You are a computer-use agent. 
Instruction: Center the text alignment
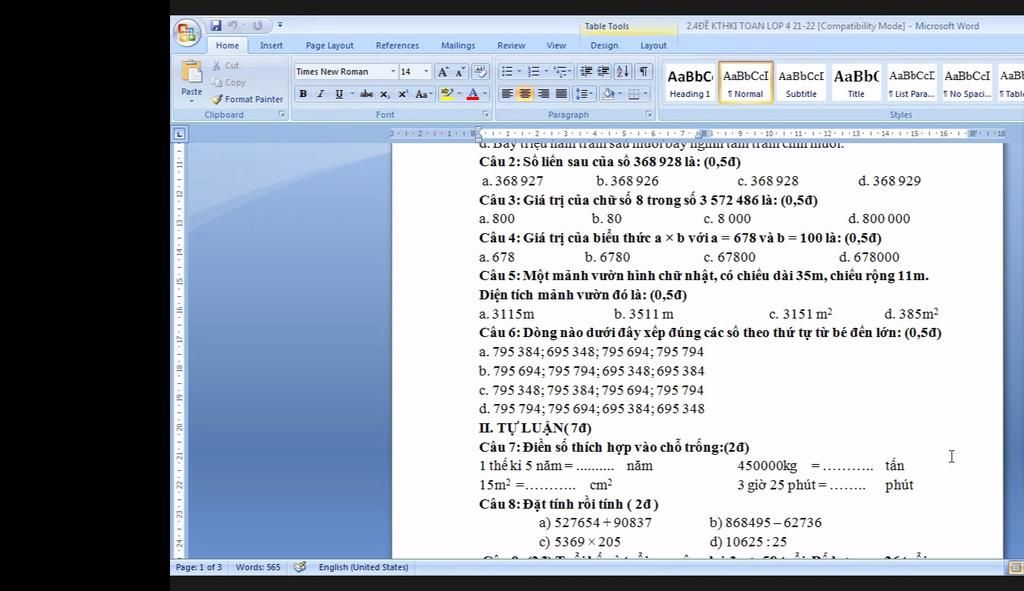[x=524, y=94]
